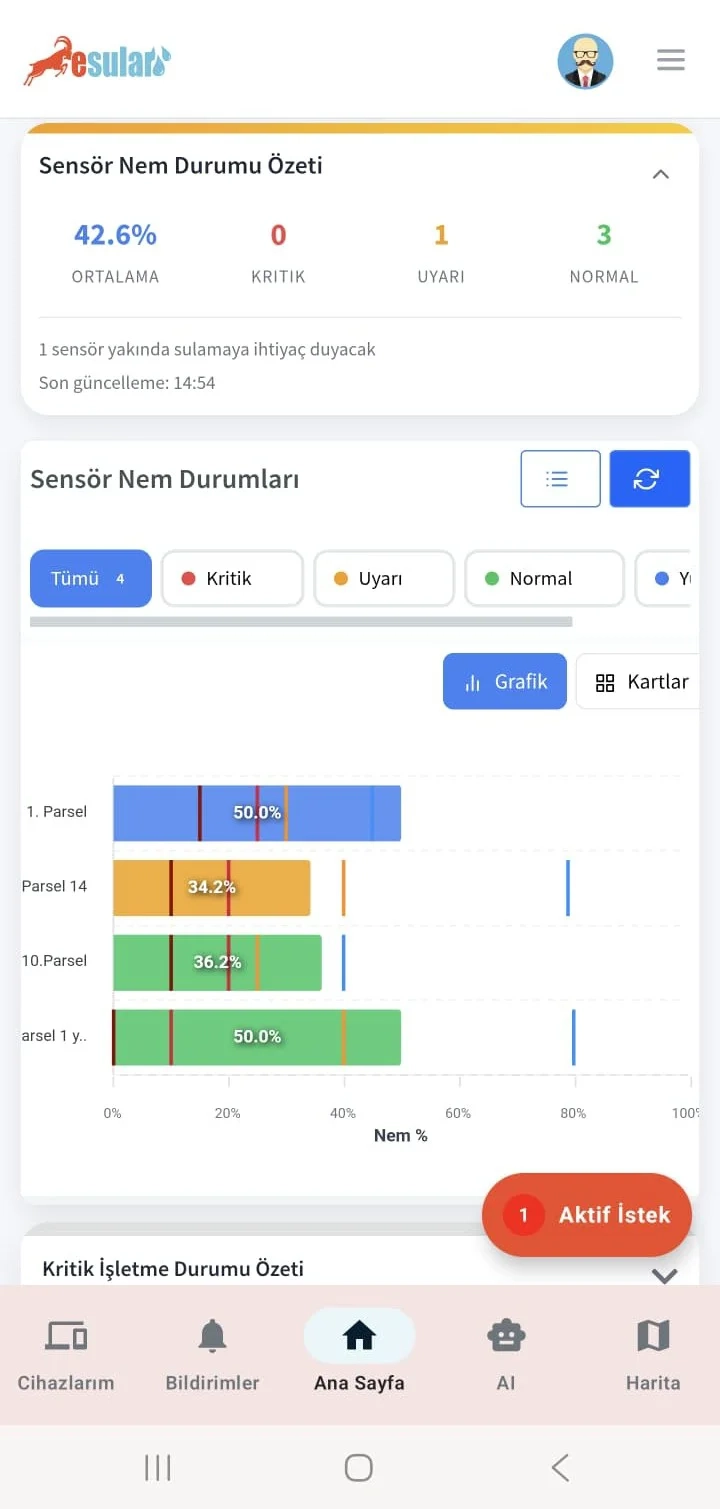Filter sensors by Normal status
The width and height of the screenshot is (720, 1509).
pos(544,578)
